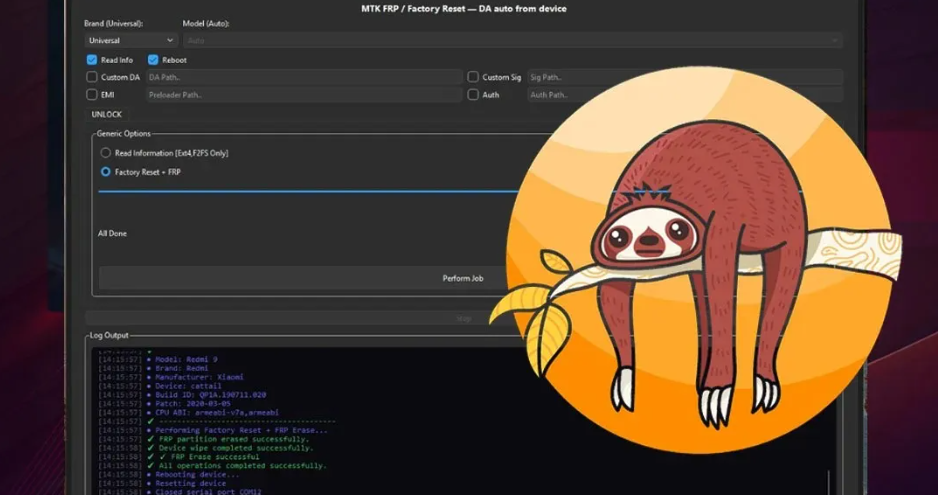This screenshot has width=938, height=495.
Task: Click the Sig Path input field
Action: (x=685, y=77)
